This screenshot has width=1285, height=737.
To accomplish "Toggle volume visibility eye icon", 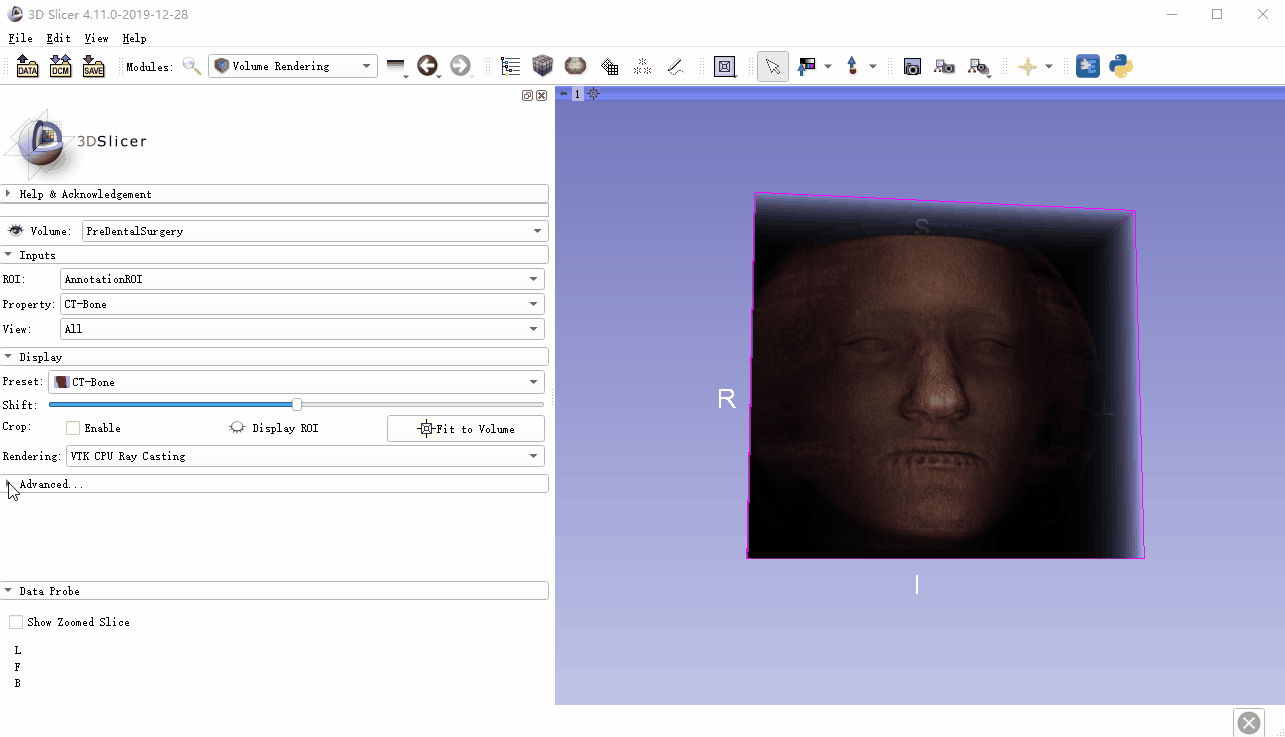I will (15, 231).
